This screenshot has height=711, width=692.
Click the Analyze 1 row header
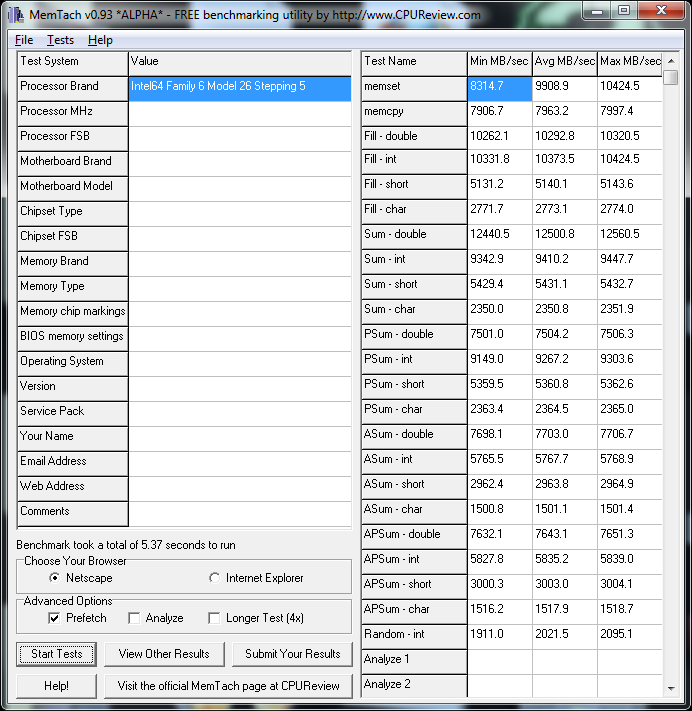414,661
